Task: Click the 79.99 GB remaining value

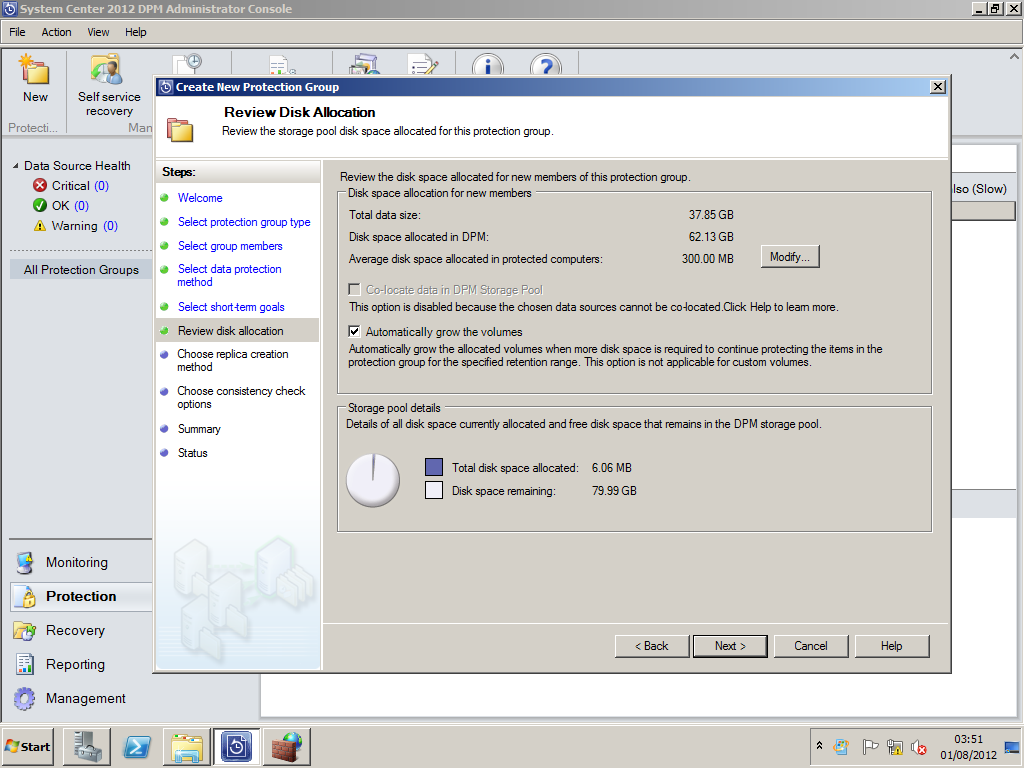Action: (x=614, y=490)
